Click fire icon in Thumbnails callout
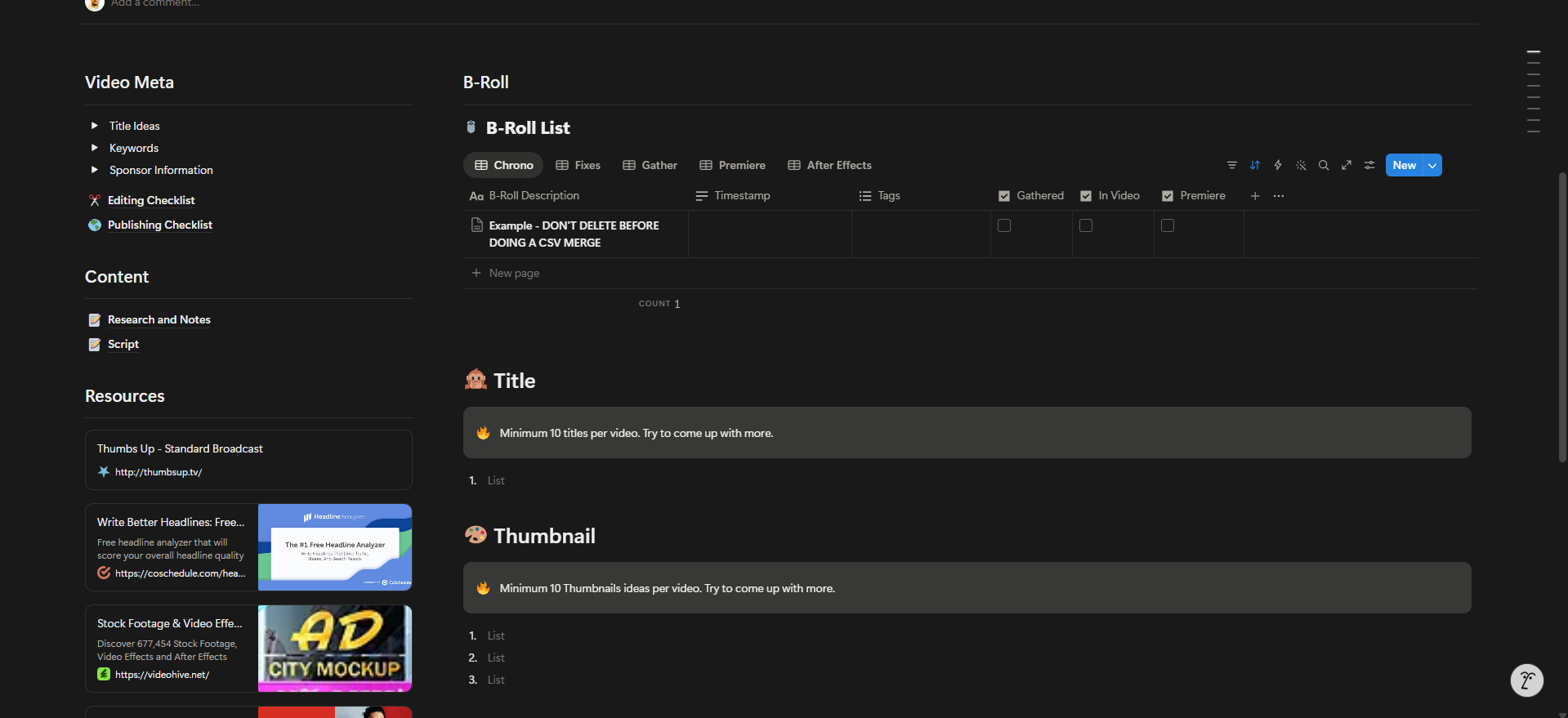Image resolution: width=1568 pixels, height=718 pixels. 483,588
